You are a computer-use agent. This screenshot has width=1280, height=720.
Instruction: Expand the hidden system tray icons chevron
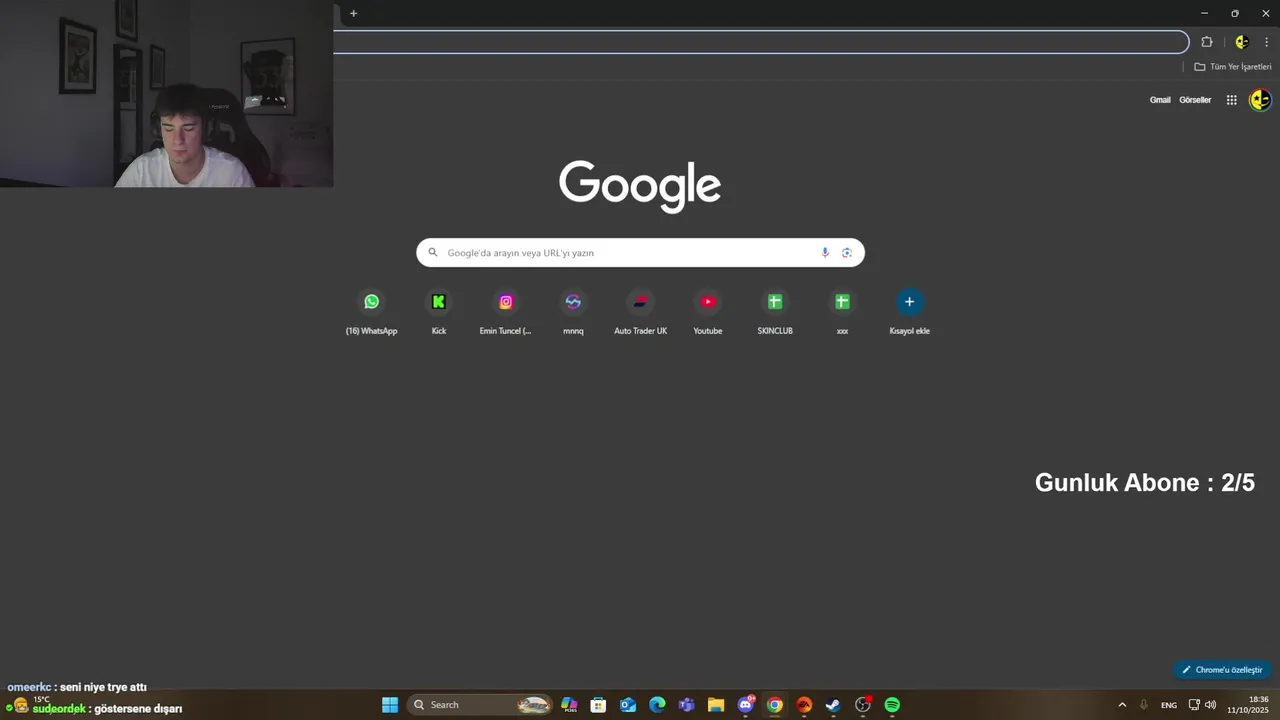(x=1122, y=705)
